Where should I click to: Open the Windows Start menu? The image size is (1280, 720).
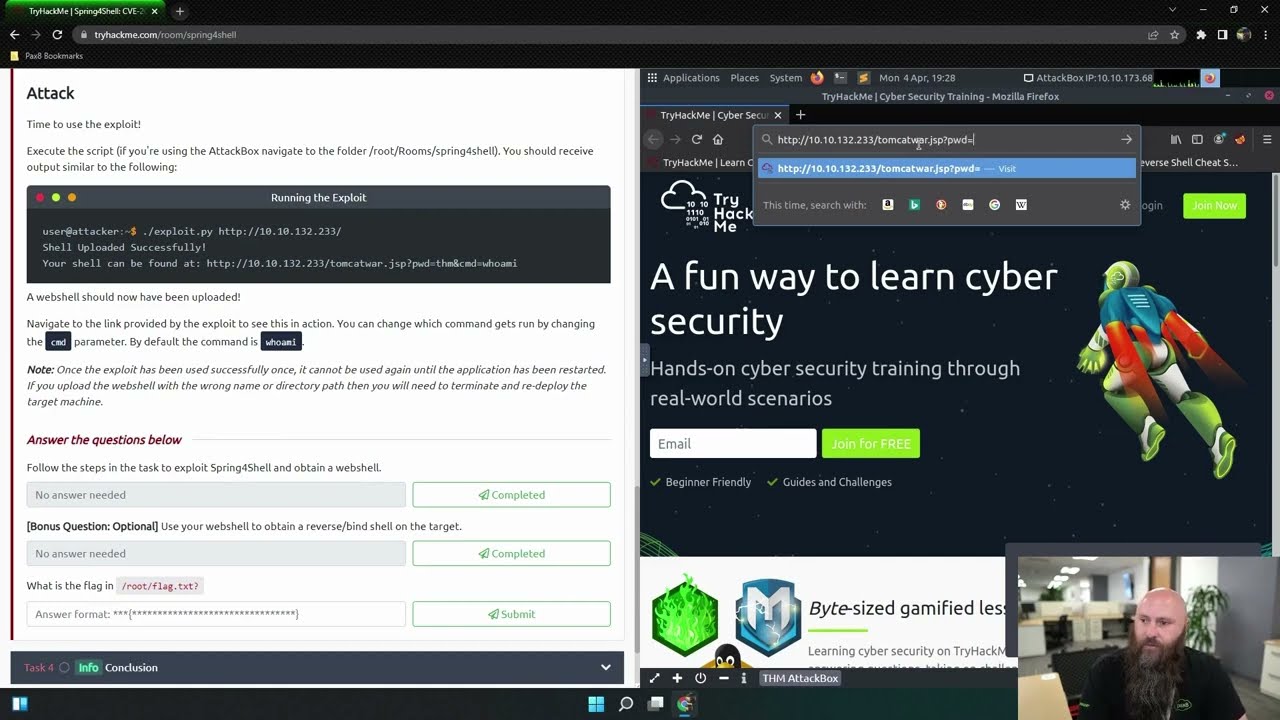pos(596,704)
